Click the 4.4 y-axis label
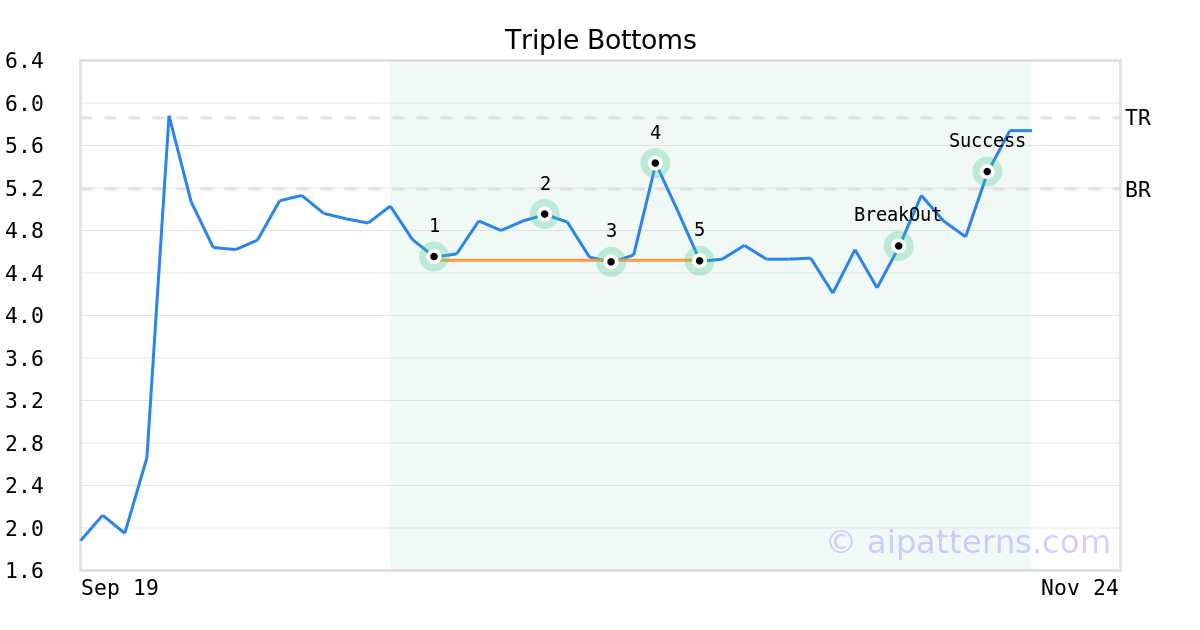 point(24,273)
